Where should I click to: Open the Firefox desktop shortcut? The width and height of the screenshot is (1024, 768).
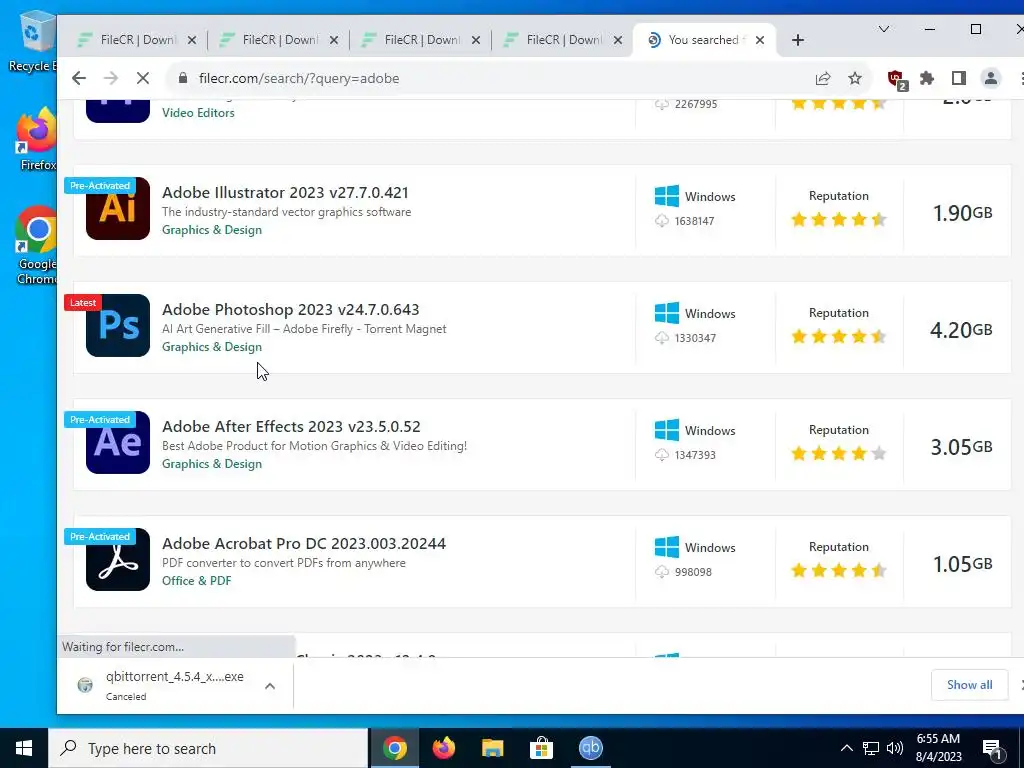coord(37,139)
